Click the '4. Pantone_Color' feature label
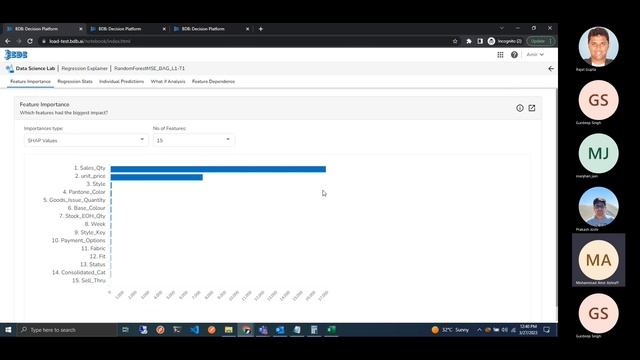 pyautogui.click(x=84, y=192)
